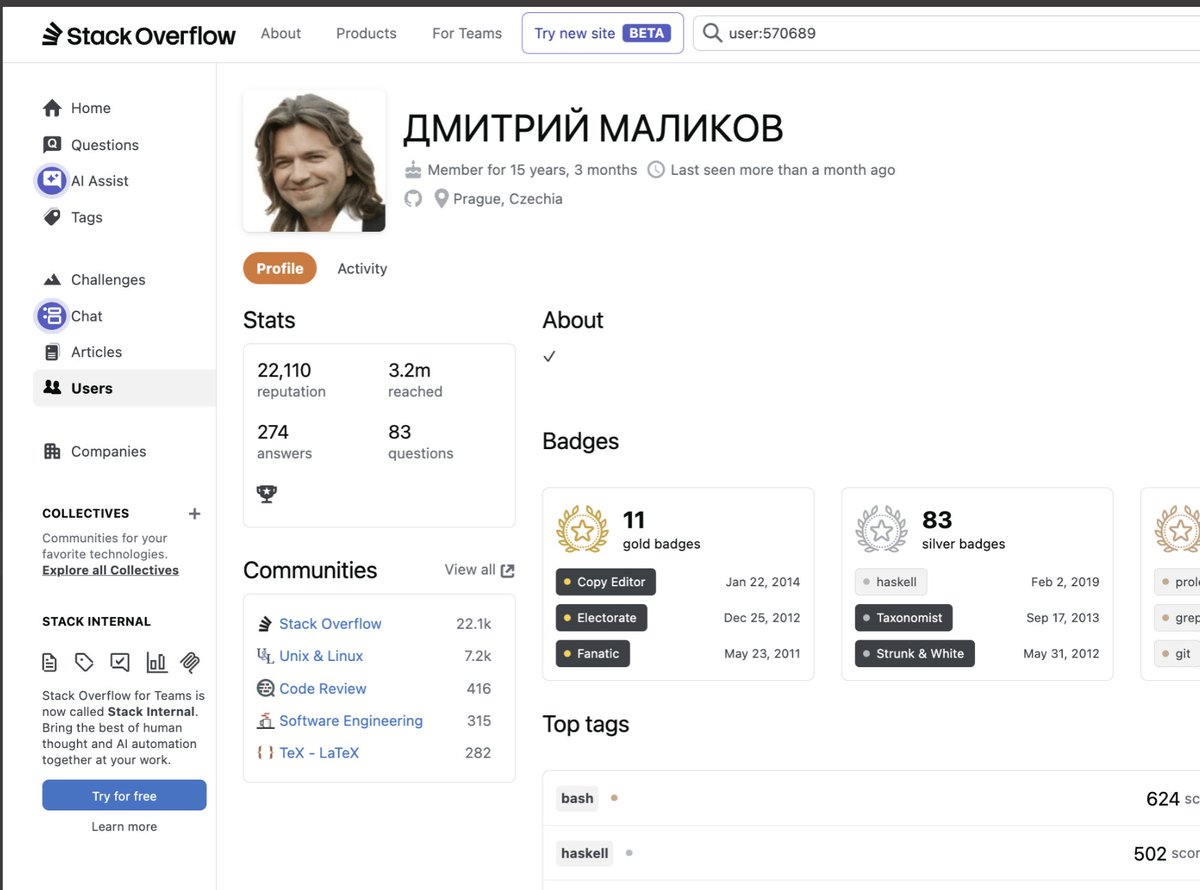Click the external link icon beside View all

(x=507, y=570)
